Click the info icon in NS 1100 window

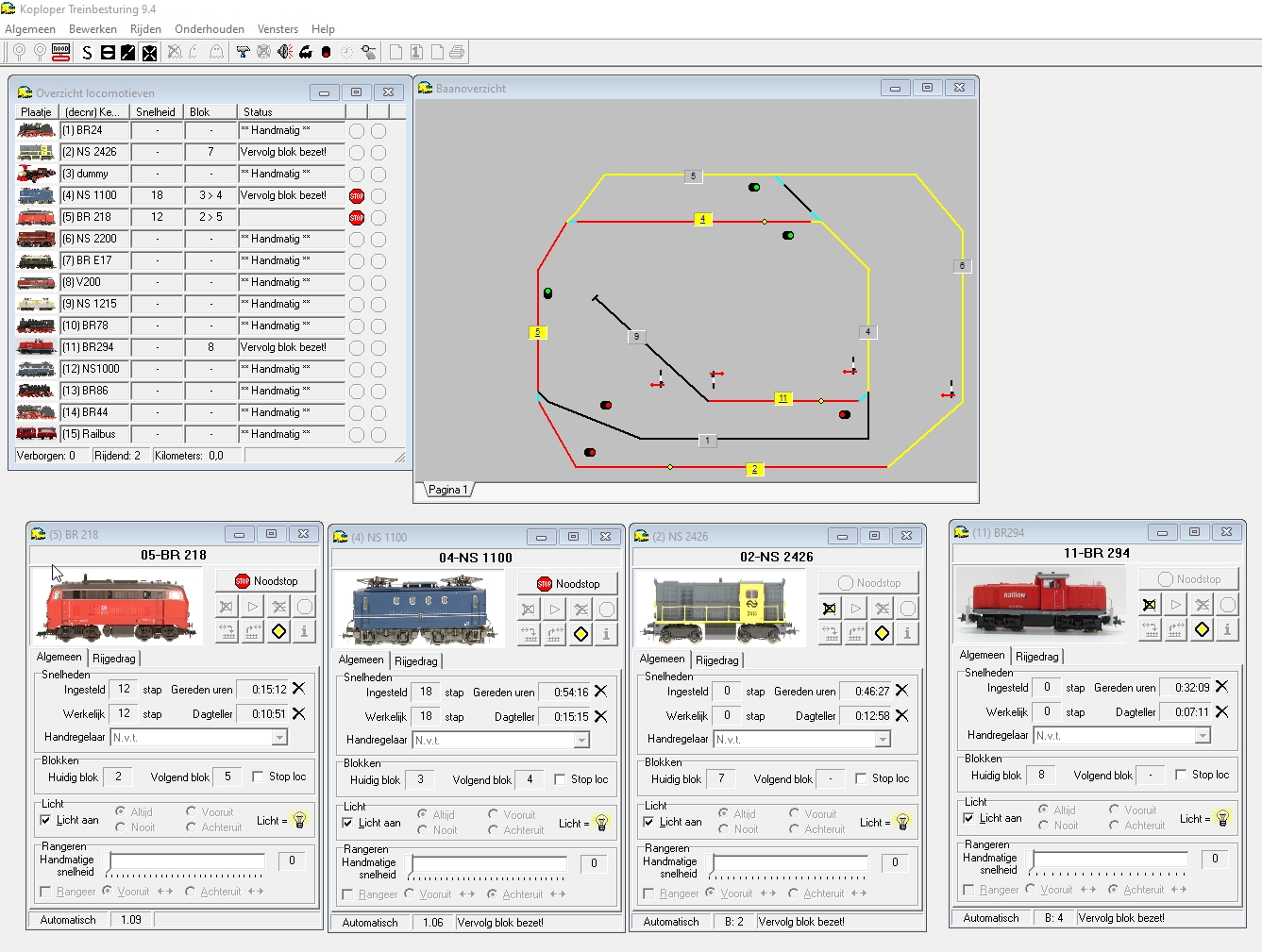[606, 634]
